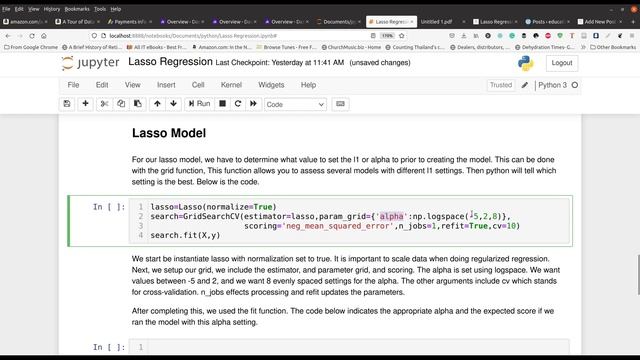Go to the browser home page icon
Screen dimensions: 640x360
[x=44, y=36]
